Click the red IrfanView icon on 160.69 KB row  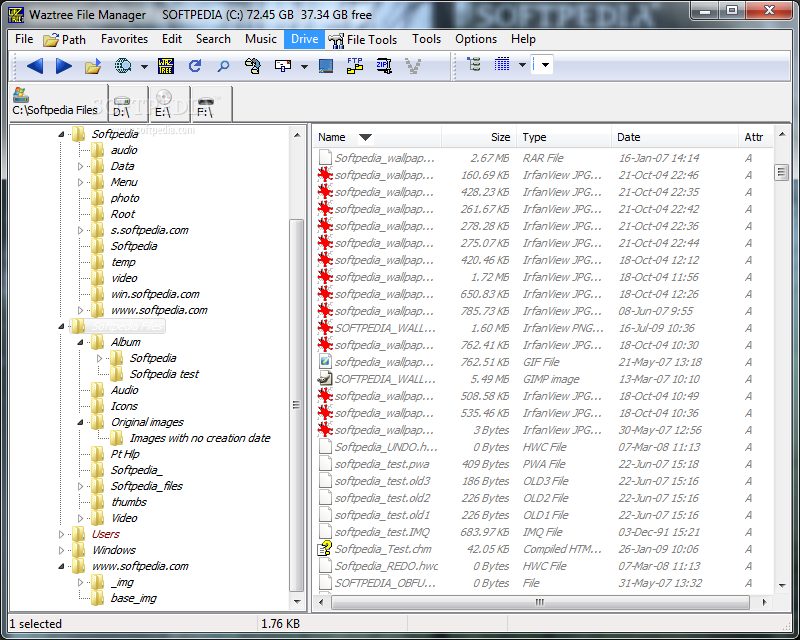(x=325, y=175)
